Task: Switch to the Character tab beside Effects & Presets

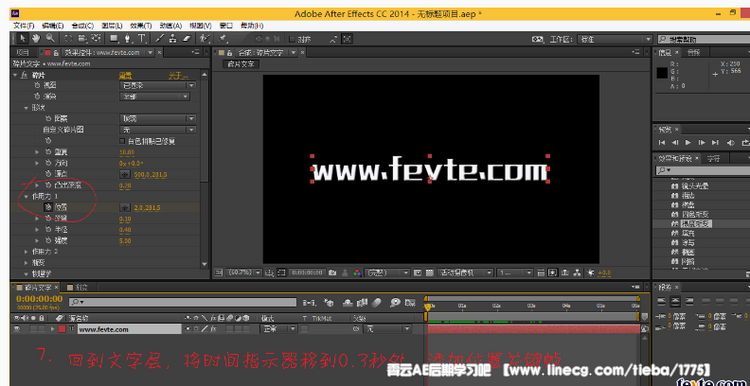Action: click(x=714, y=158)
